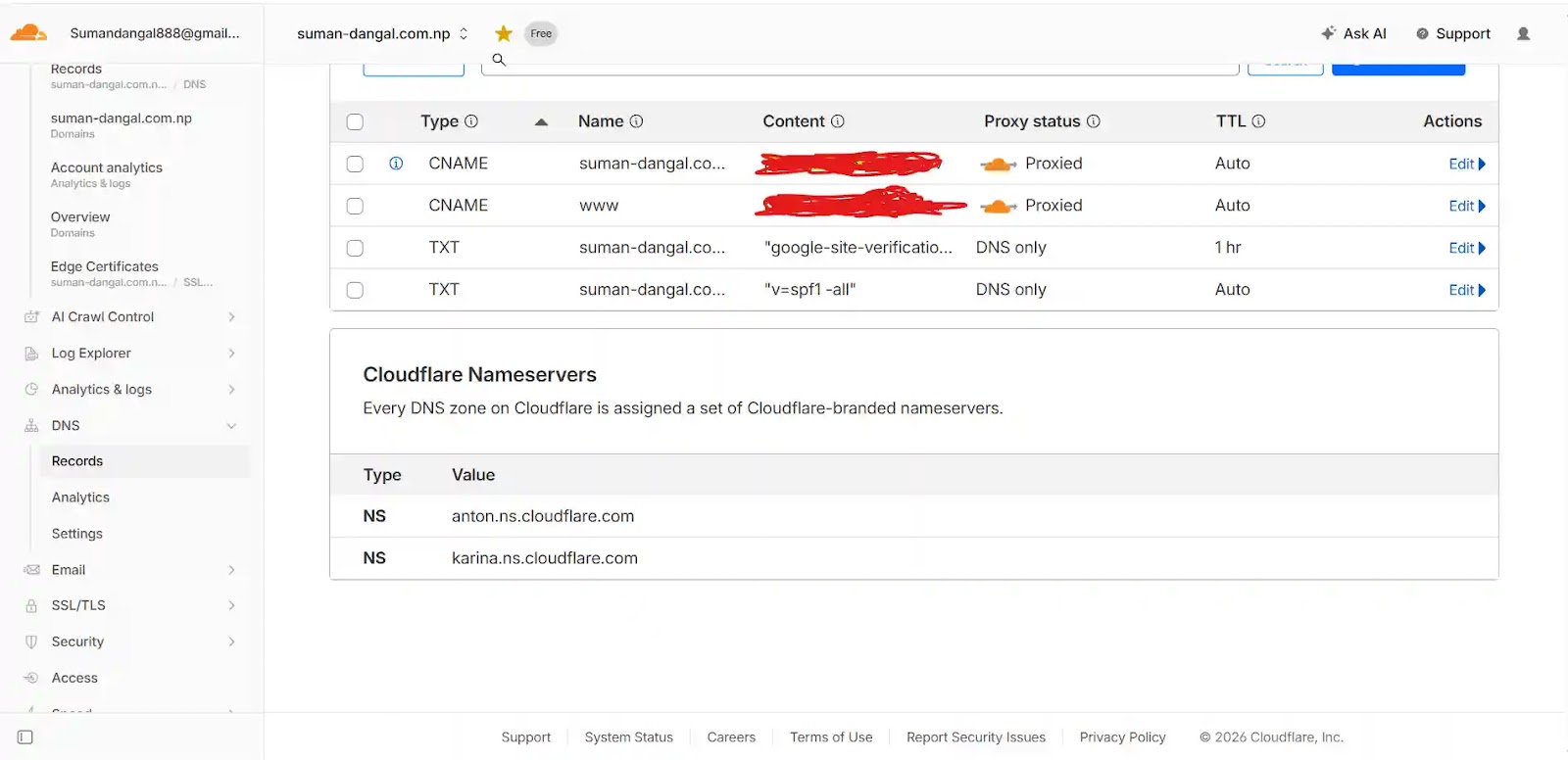Viewport: 1568px width, 760px height.
Task: Check the www CNAME record checkbox
Action: point(355,207)
